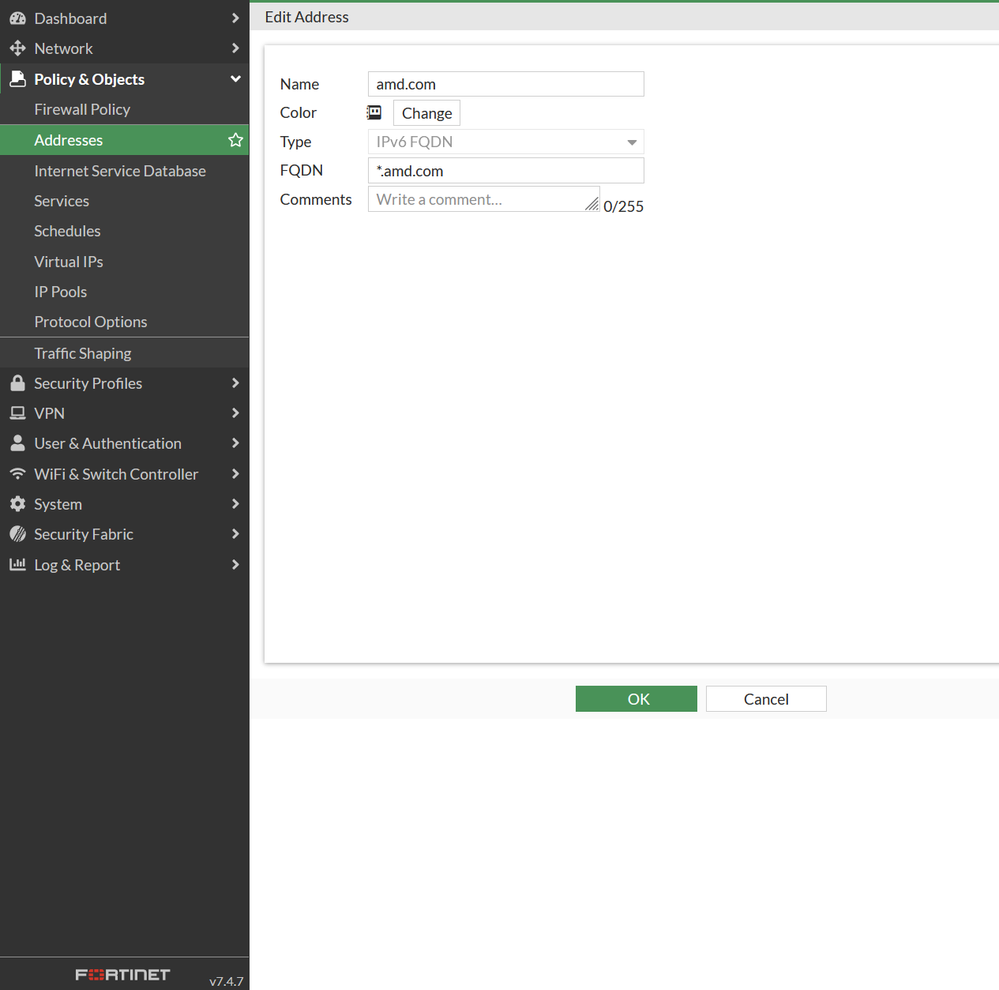Click the WiFi & Switch Controller icon
The image size is (999, 990).
[18, 473]
